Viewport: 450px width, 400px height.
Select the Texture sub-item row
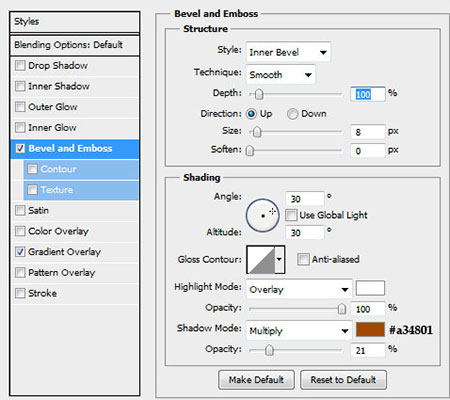[81, 190]
